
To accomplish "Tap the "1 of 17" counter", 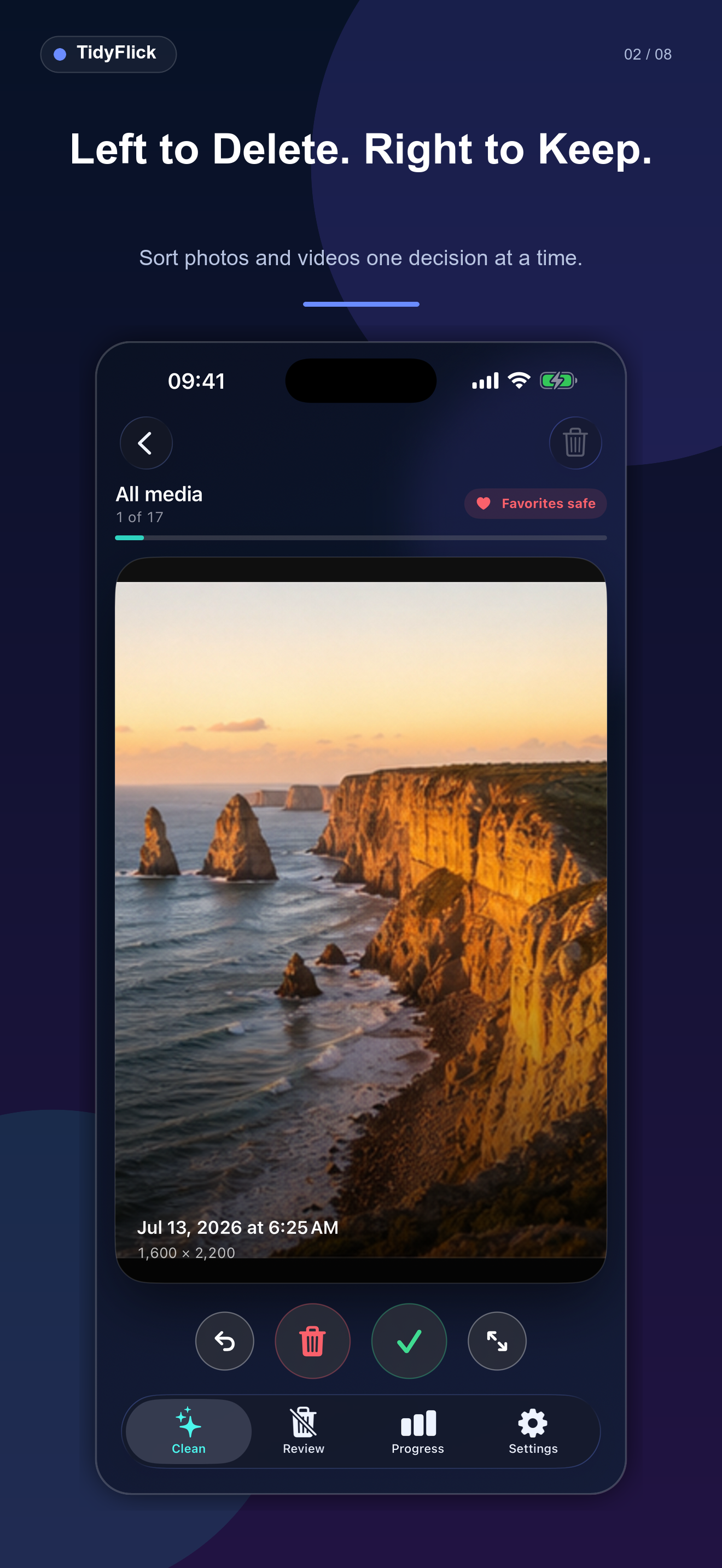I will tap(139, 517).
